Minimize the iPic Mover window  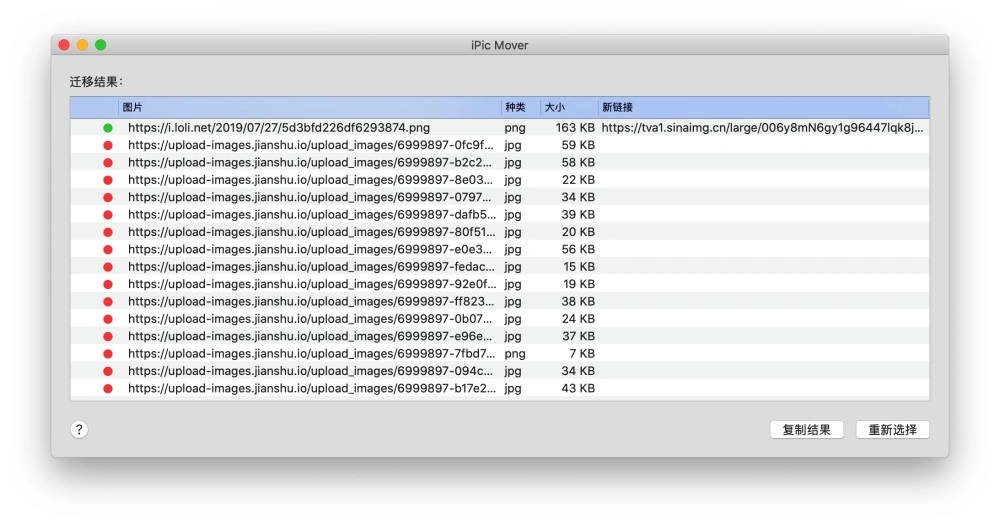(82, 45)
